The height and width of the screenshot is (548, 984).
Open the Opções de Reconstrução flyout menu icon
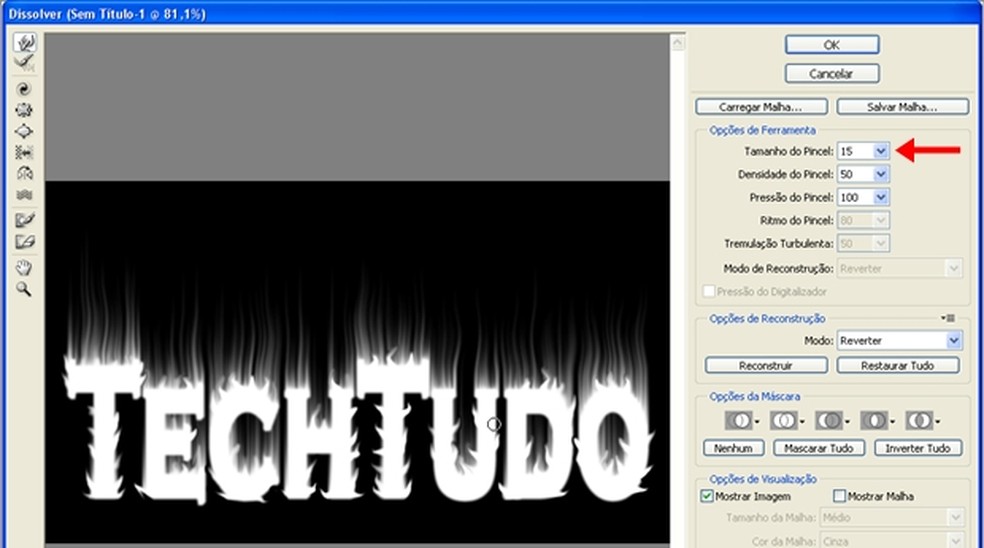(948, 318)
